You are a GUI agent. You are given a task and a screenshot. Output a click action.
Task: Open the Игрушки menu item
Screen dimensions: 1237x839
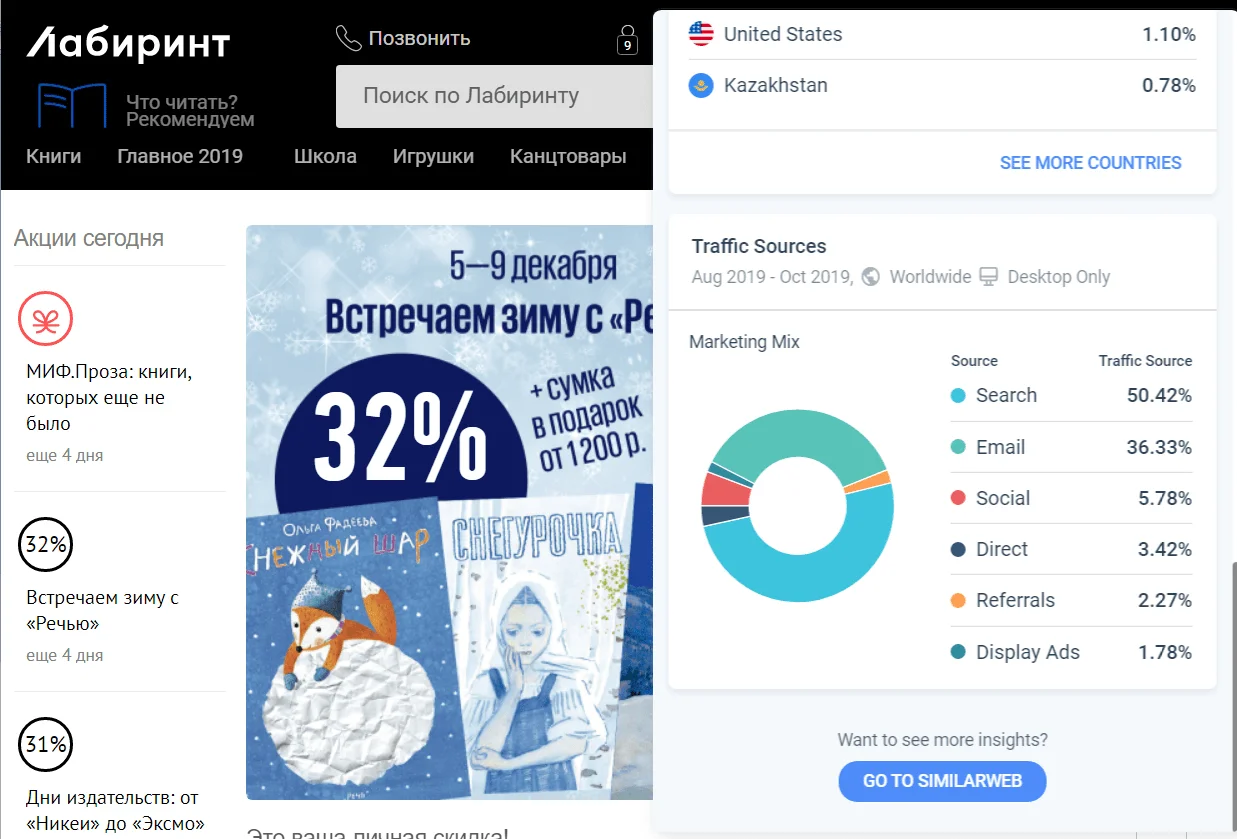433,156
